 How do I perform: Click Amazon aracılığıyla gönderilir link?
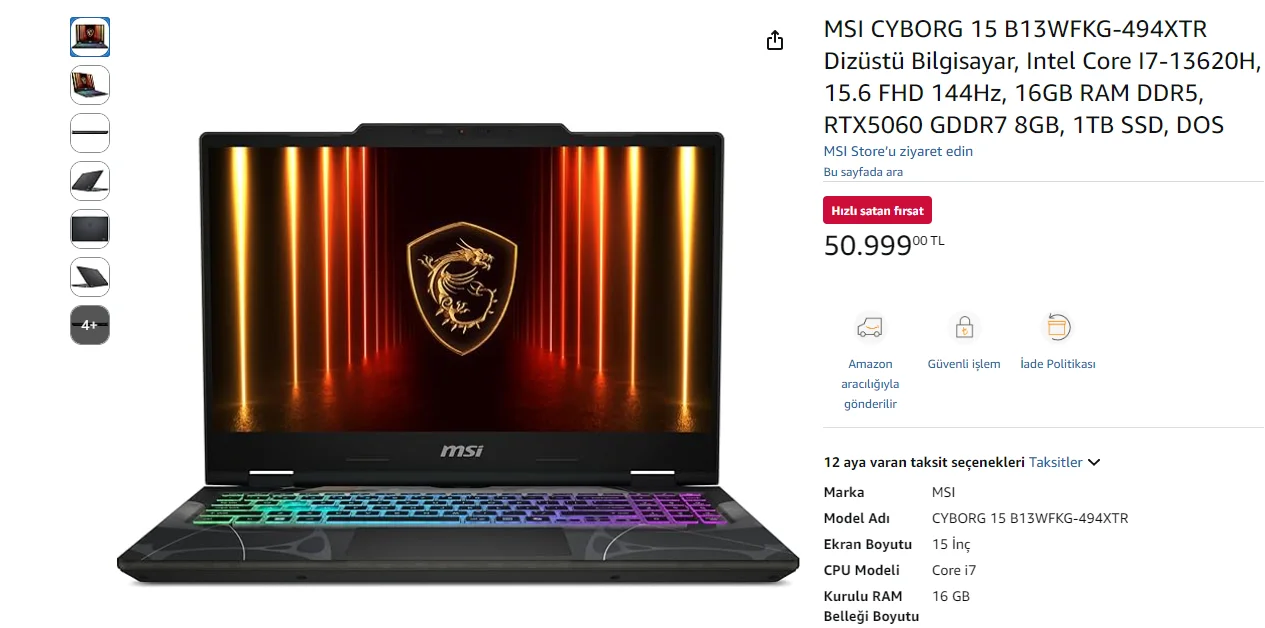[x=870, y=384]
